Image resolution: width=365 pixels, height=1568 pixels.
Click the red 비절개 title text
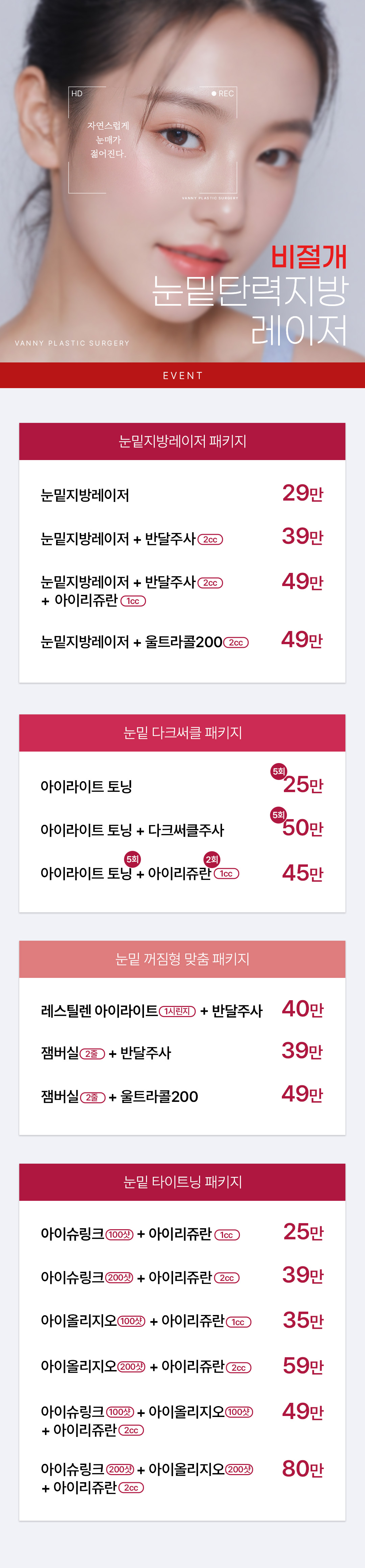pyautogui.click(x=308, y=256)
